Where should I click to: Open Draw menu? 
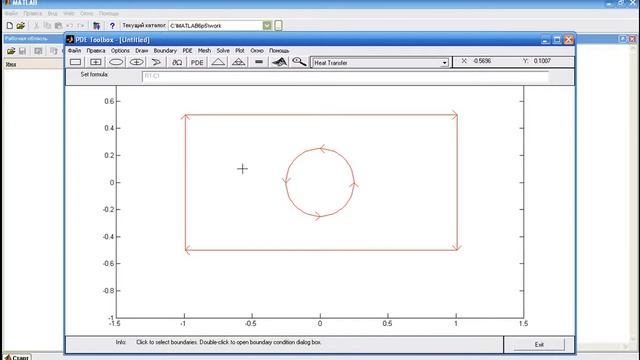(142, 51)
